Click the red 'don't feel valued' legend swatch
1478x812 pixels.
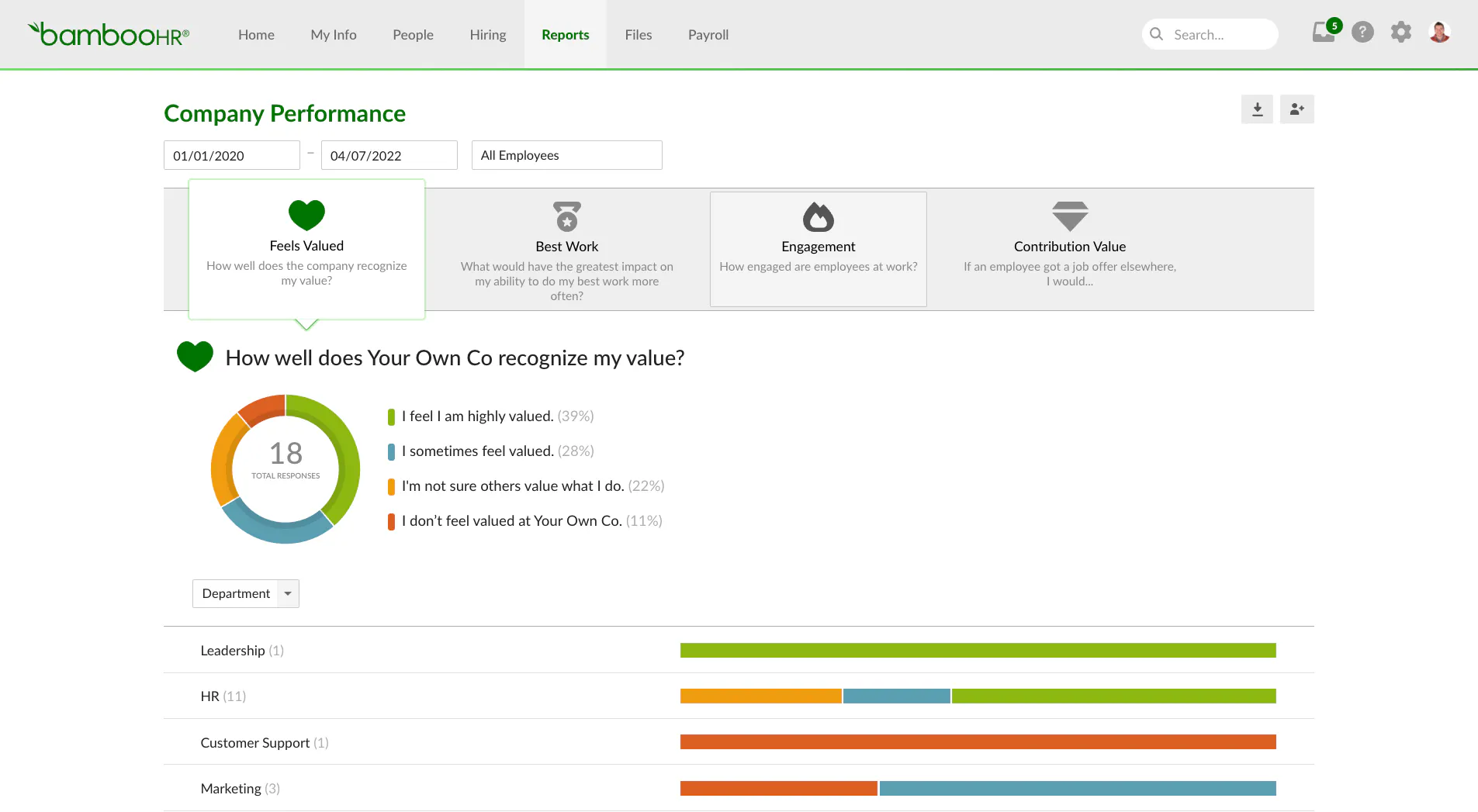[x=392, y=521]
